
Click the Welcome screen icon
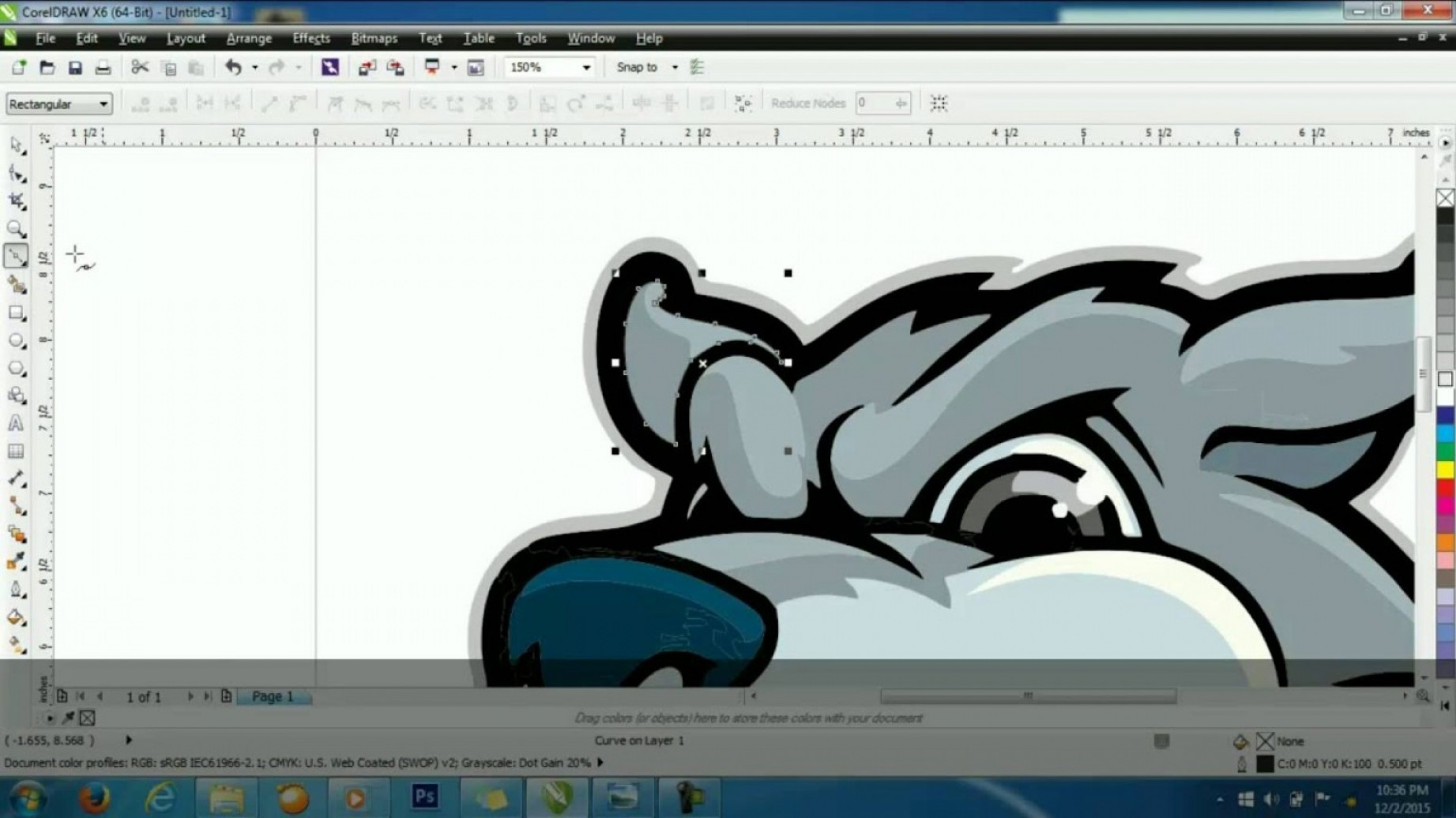(x=476, y=68)
